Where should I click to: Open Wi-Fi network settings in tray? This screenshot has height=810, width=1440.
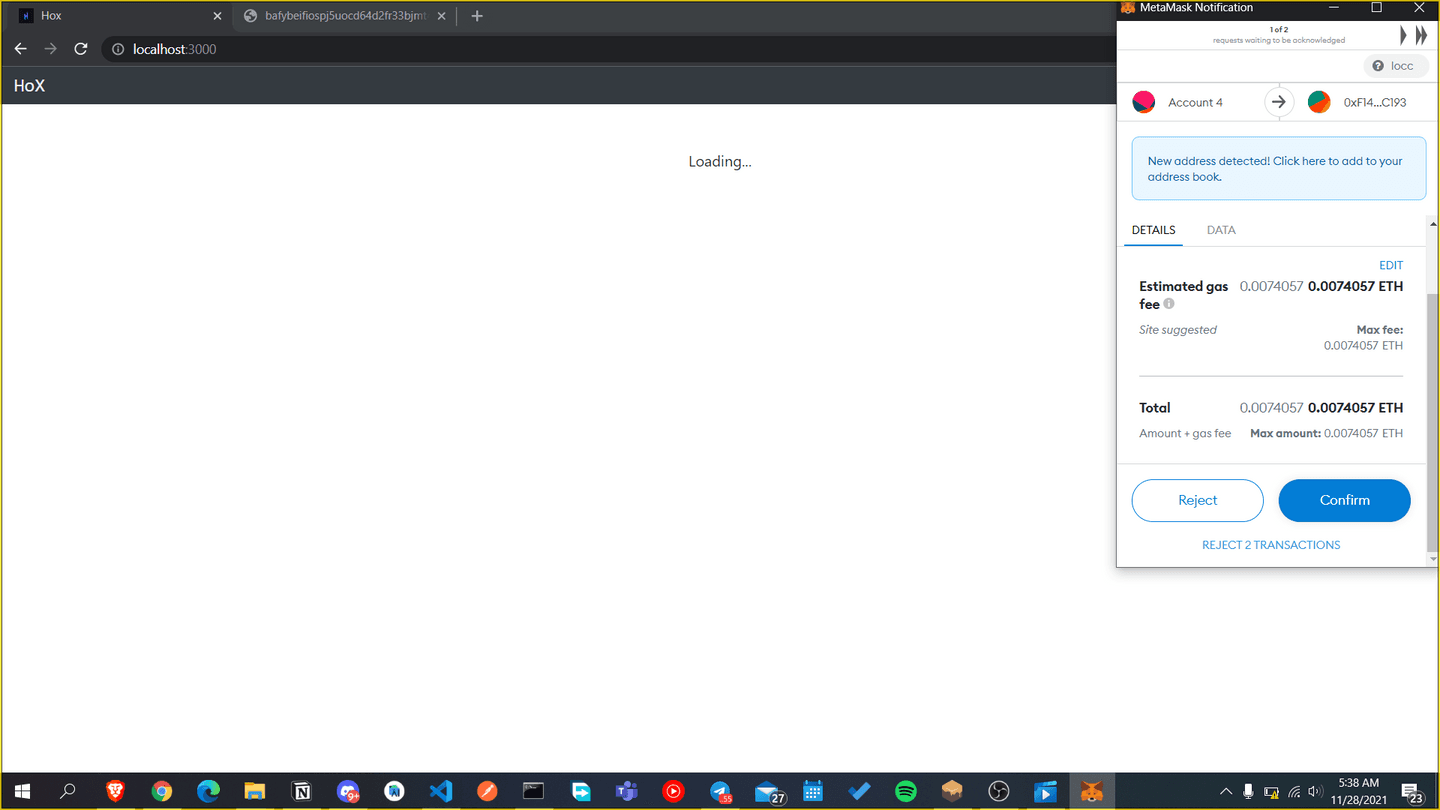point(1294,791)
